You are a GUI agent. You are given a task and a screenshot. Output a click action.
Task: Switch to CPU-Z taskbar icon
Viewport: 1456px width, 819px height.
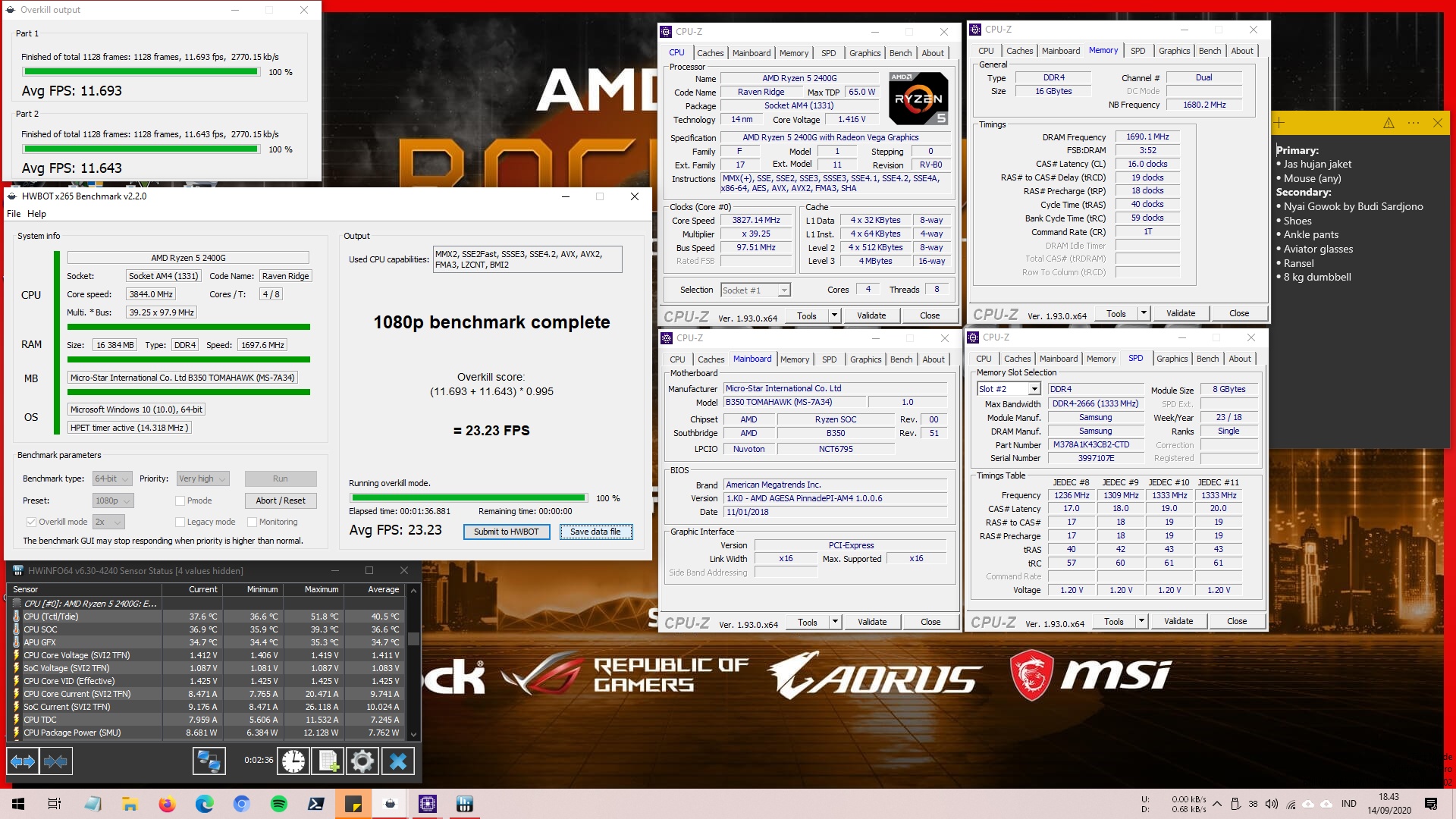tap(428, 804)
